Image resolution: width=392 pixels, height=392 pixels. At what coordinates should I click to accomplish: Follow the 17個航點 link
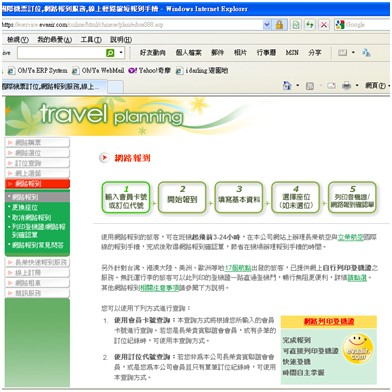(238, 268)
